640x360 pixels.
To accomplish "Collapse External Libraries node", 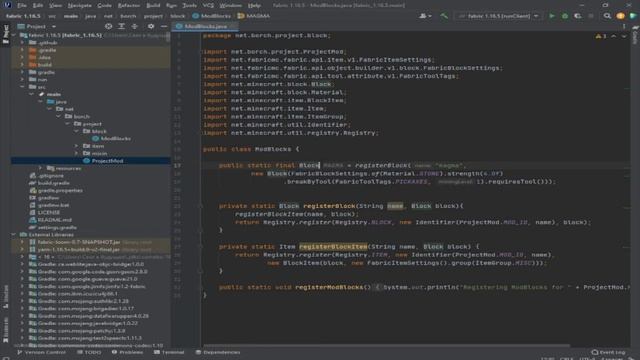I will click(13, 235).
